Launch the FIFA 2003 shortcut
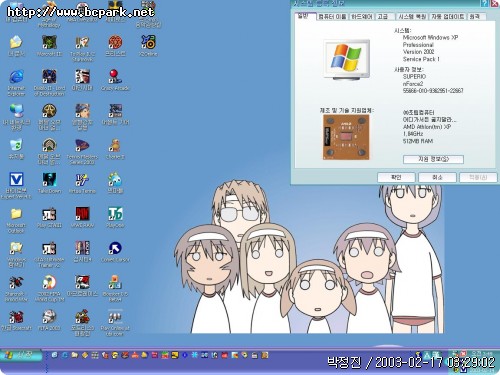Image resolution: width=500 pixels, height=375 pixels. 49,317
